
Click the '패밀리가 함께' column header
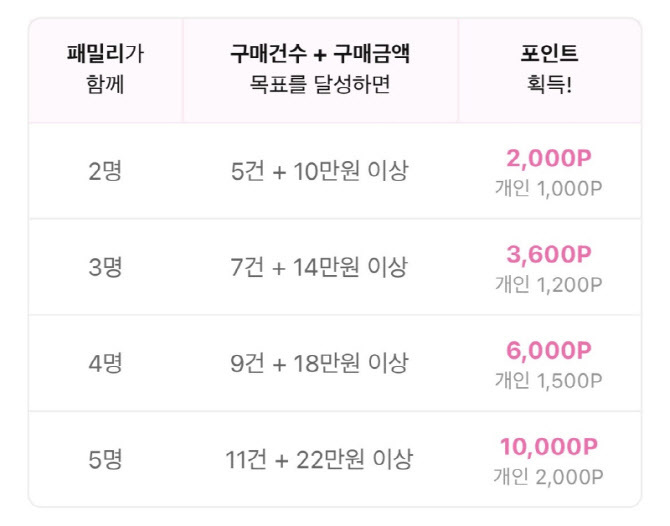pyautogui.click(x=105, y=70)
